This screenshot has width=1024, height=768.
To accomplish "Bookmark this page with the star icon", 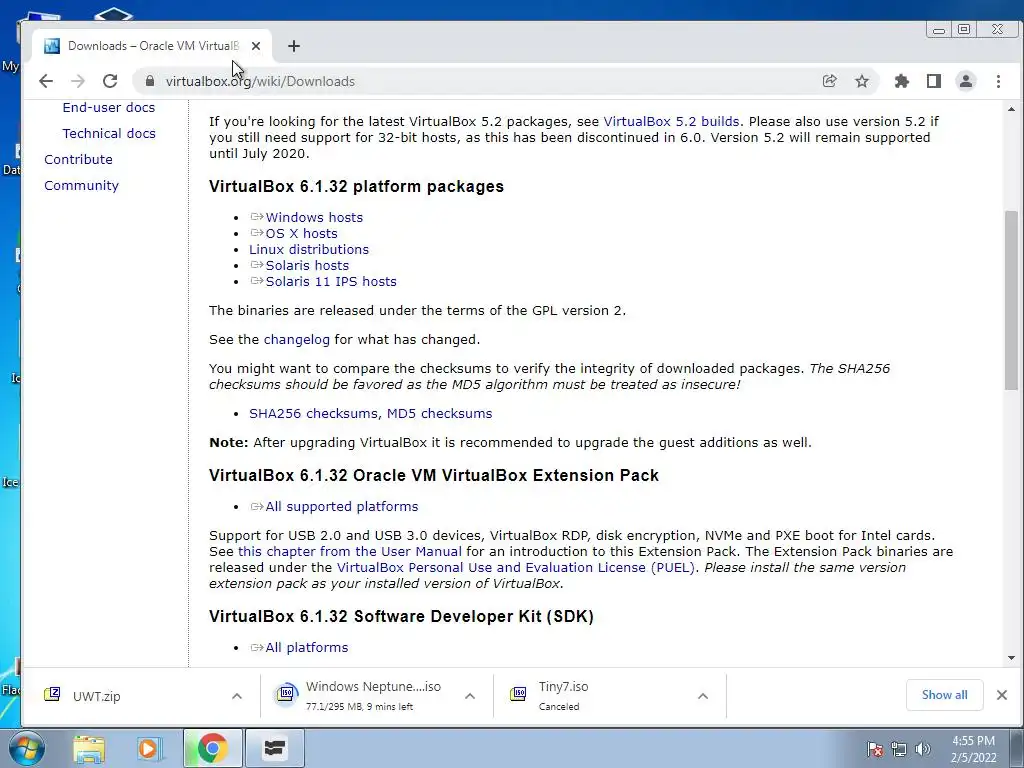I will (862, 81).
